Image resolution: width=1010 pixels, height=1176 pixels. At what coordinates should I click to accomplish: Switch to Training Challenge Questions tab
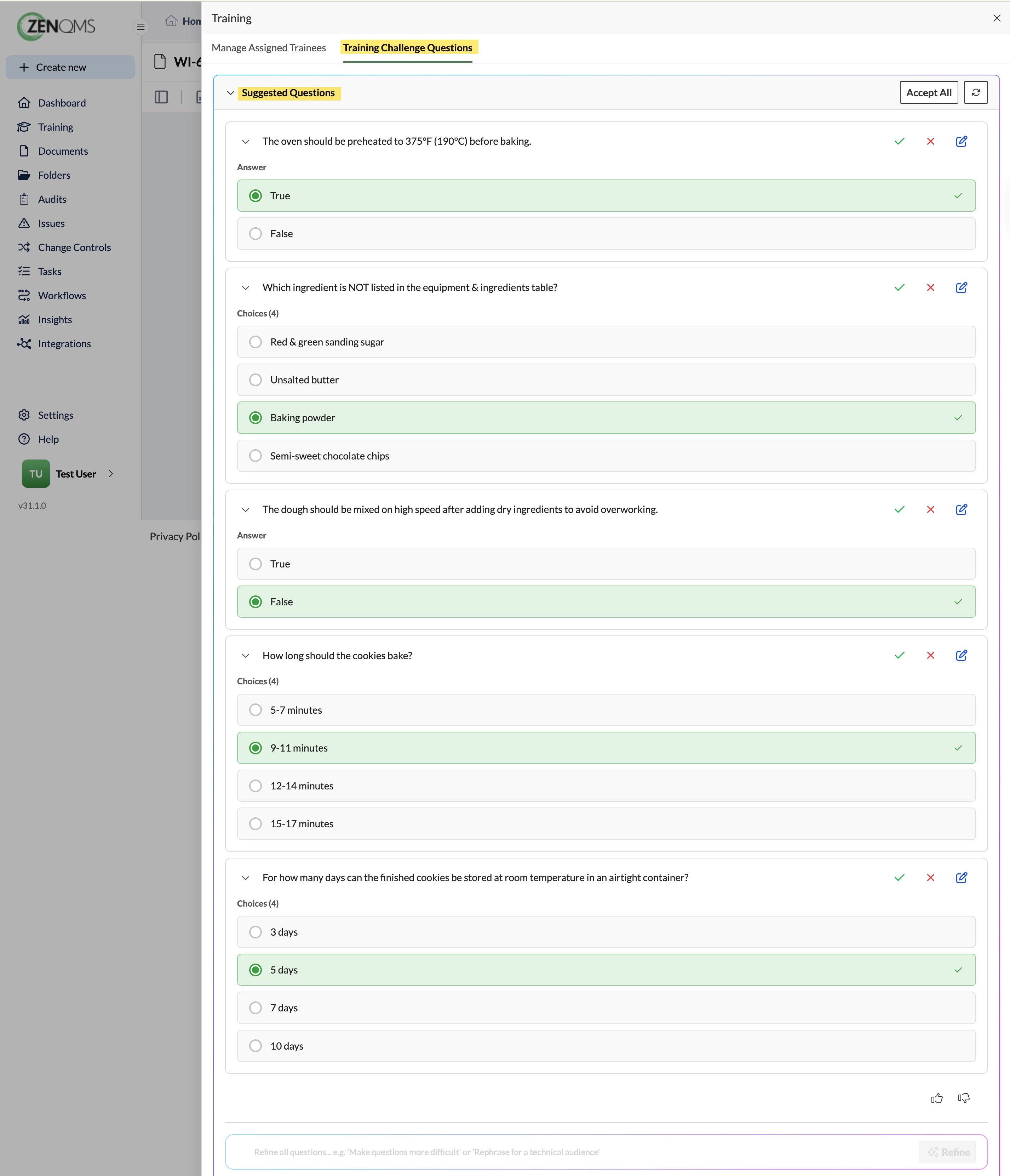point(407,48)
